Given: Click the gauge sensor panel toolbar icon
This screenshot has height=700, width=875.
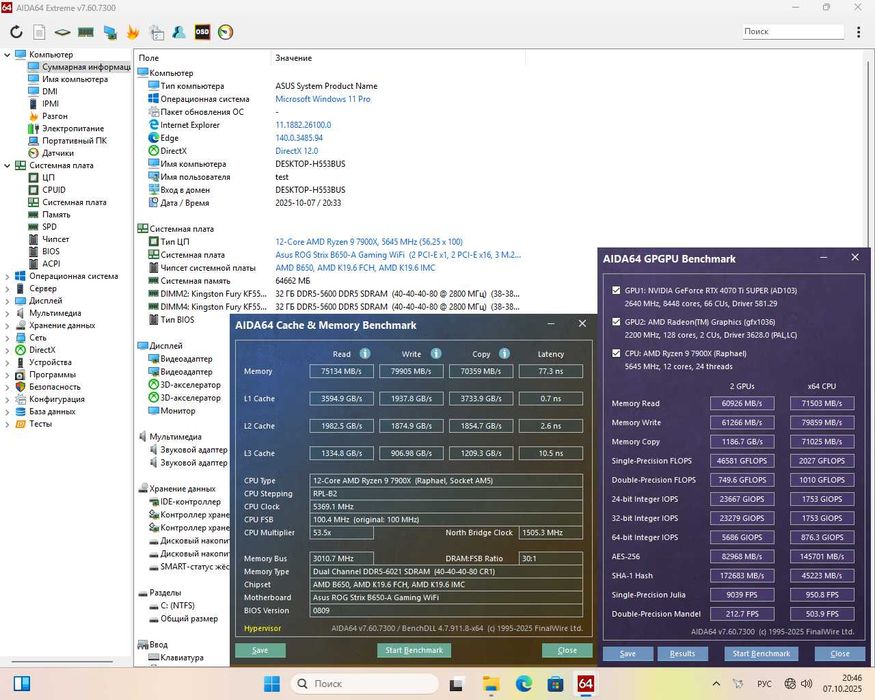Looking at the screenshot, I should coord(225,32).
